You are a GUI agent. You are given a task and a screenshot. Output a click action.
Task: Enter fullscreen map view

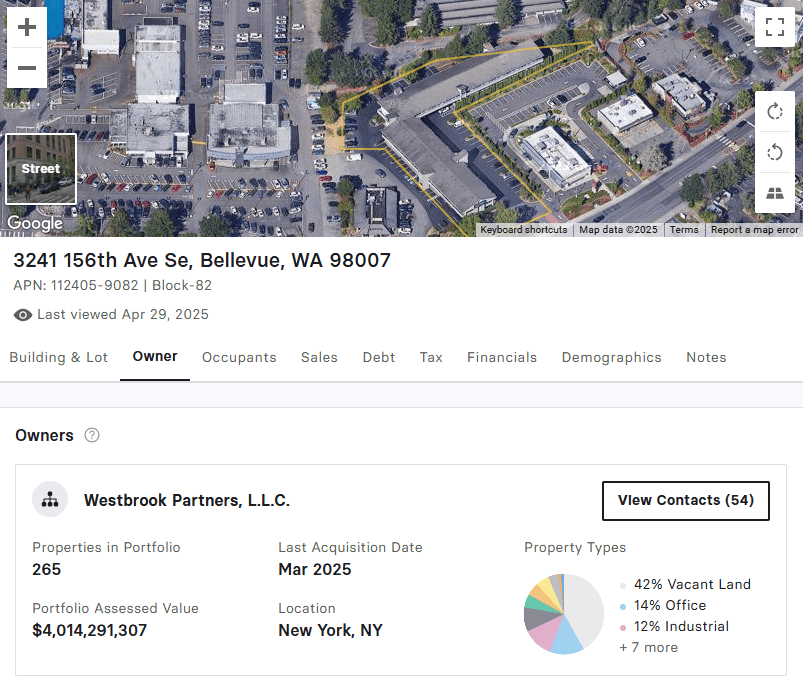(775, 27)
